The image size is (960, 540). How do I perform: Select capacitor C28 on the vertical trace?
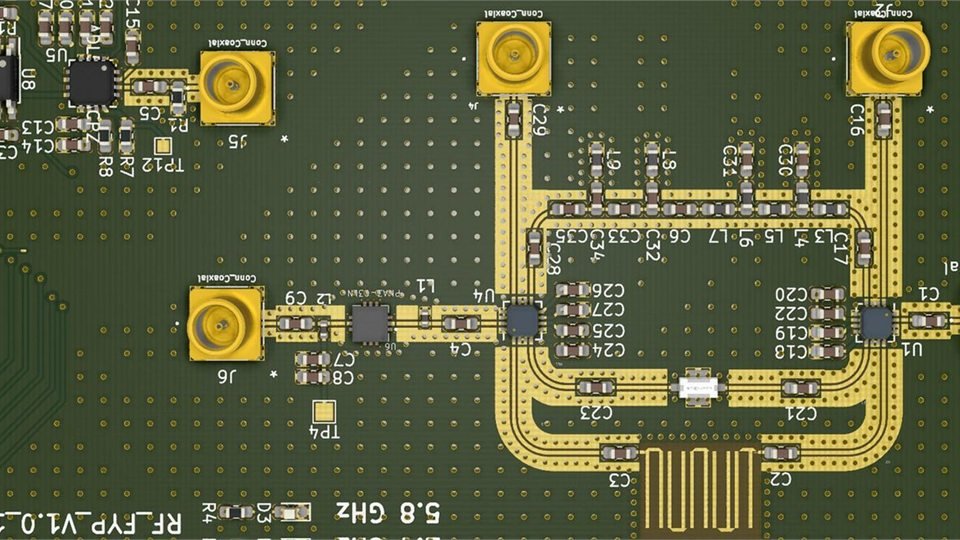(x=534, y=248)
